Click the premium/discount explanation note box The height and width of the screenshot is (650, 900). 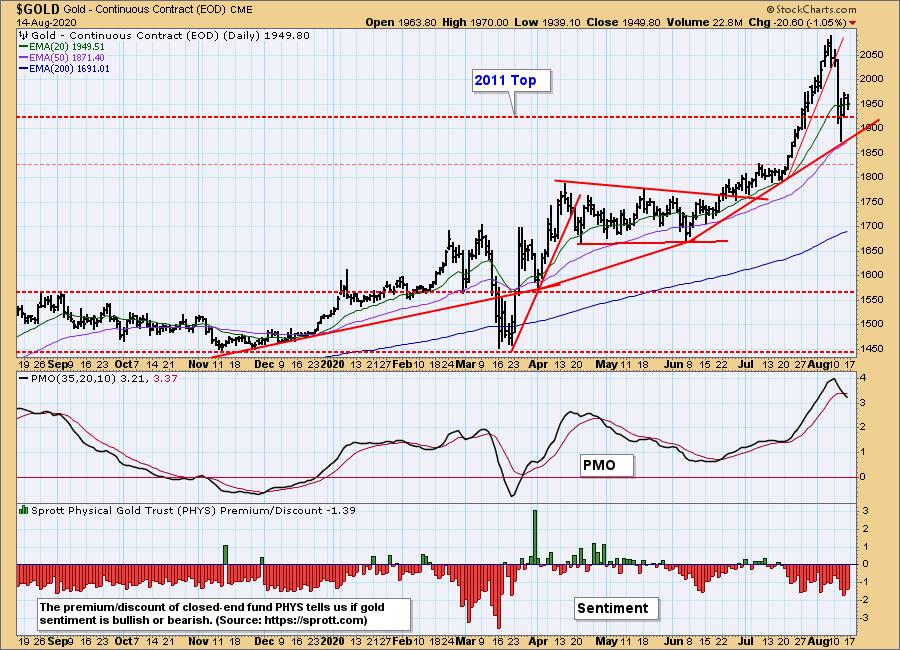coord(224,614)
